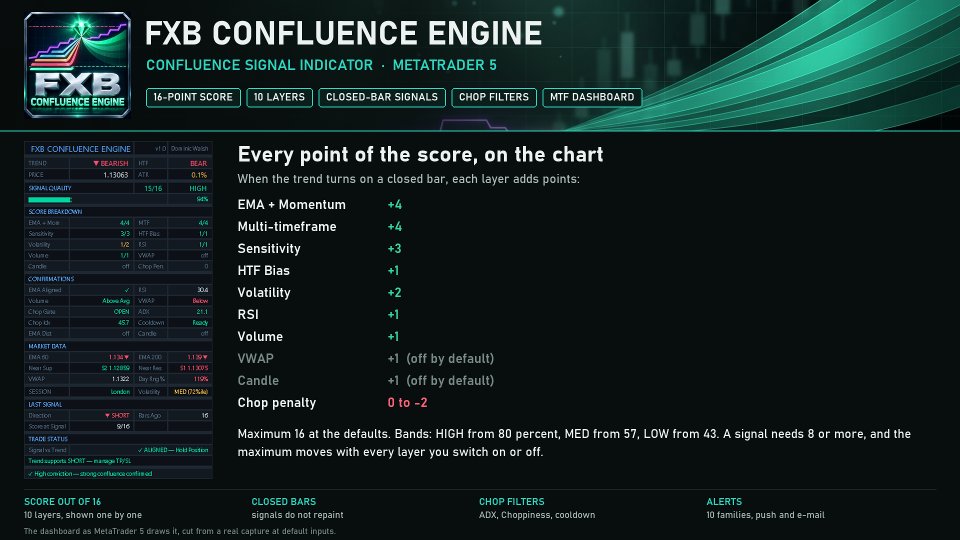The image size is (960, 540).
Task: Click the Multi-timeframe +4 row
Action: pos(320,227)
